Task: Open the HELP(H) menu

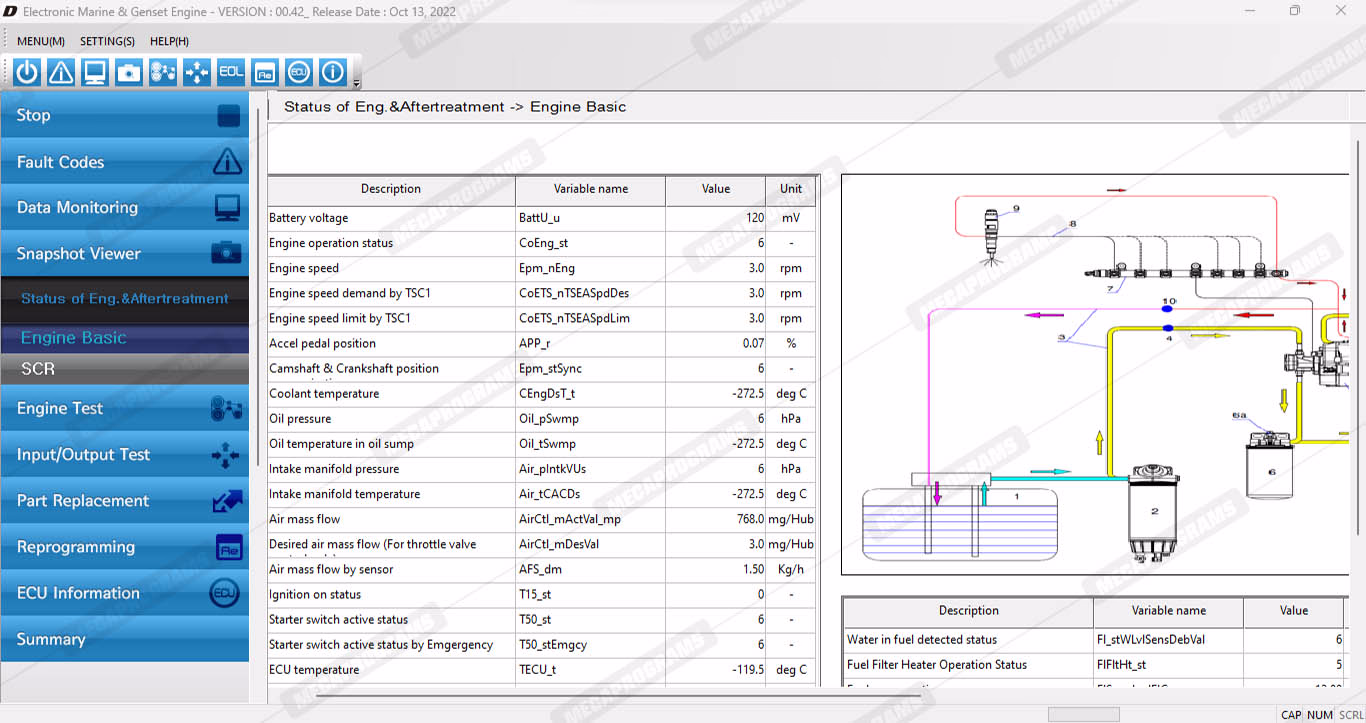Action: click(x=169, y=41)
